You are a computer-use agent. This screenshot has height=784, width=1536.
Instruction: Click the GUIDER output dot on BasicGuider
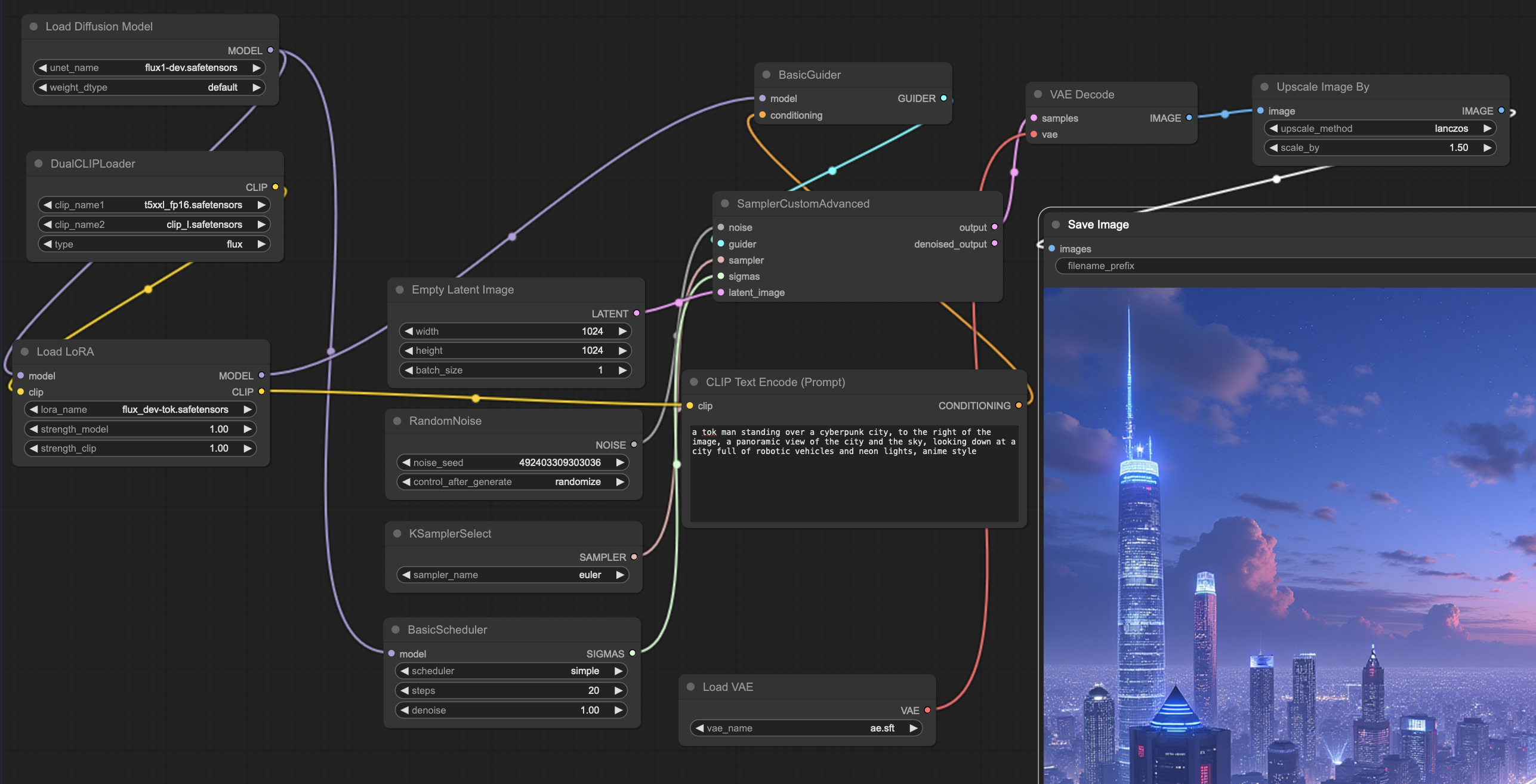[x=943, y=98]
